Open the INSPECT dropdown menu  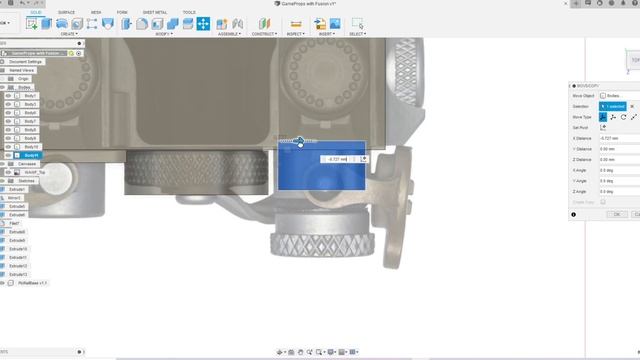coord(296,34)
